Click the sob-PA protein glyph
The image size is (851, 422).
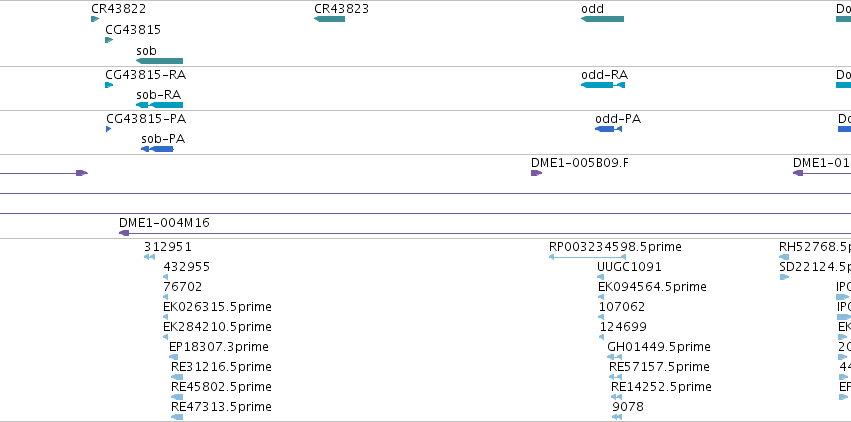(x=157, y=149)
